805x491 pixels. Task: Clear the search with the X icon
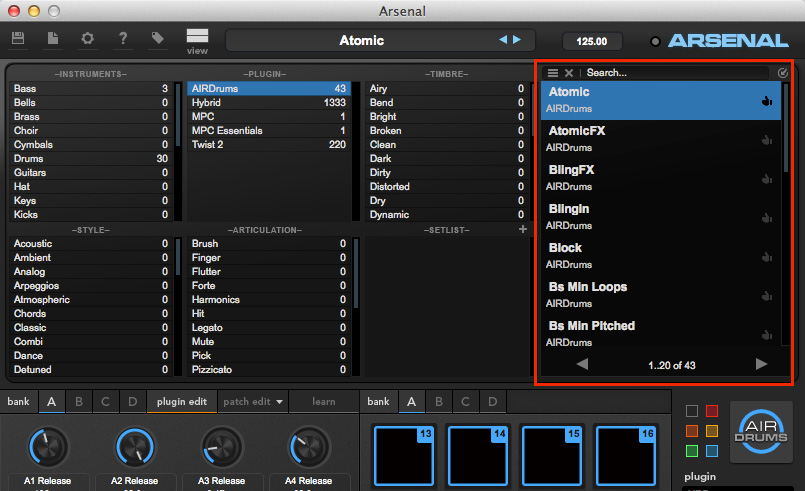coord(569,73)
